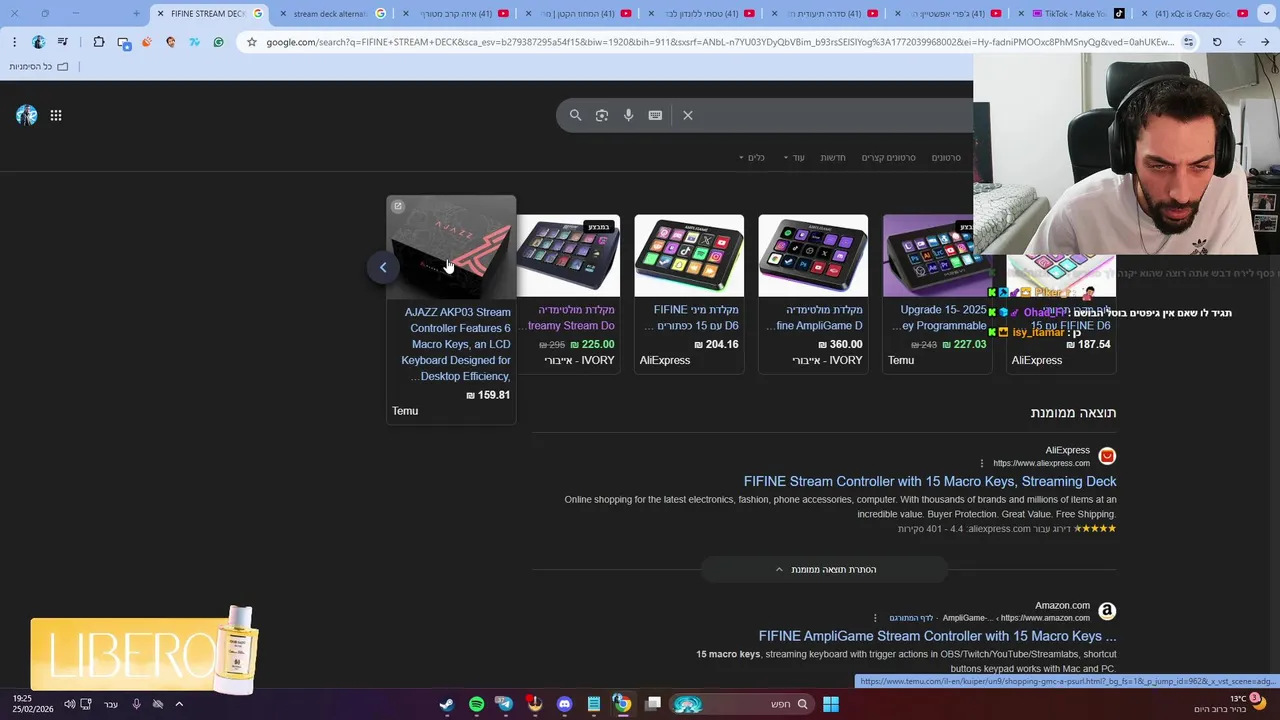This screenshot has height=720, width=1280.
Task: Go to previous products in carousel
Action: coord(383,267)
